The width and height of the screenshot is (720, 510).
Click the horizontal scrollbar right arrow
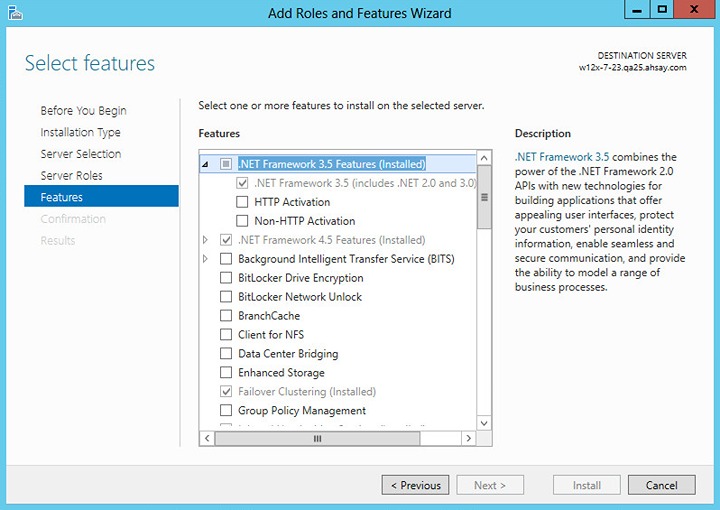click(x=469, y=438)
